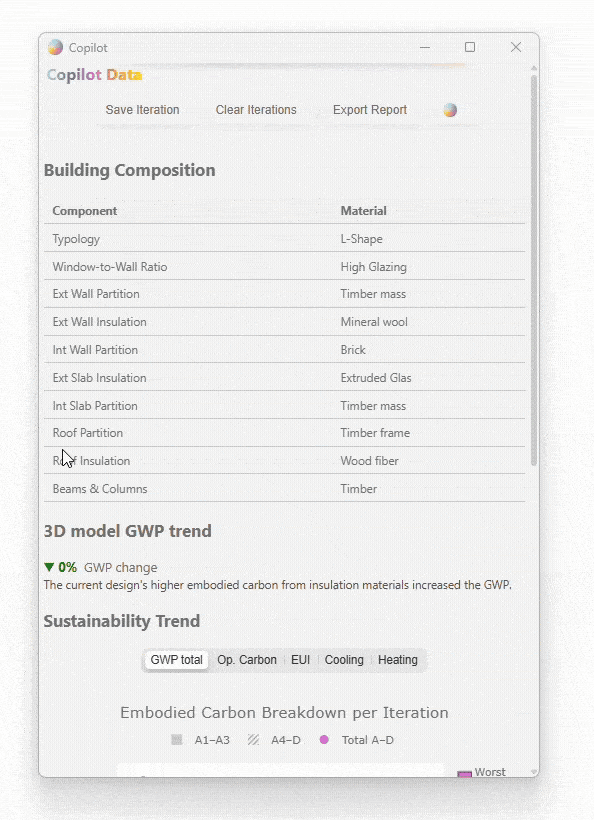The height and width of the screenshot is (820, 594).
Task: Click the scrollbar down arrow
Action: (x=534, y=772)
